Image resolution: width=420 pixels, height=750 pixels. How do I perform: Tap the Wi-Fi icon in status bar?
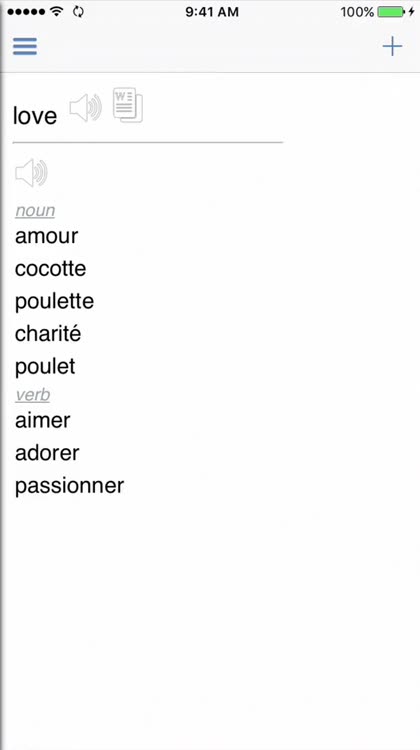click(x=57, y=12)
